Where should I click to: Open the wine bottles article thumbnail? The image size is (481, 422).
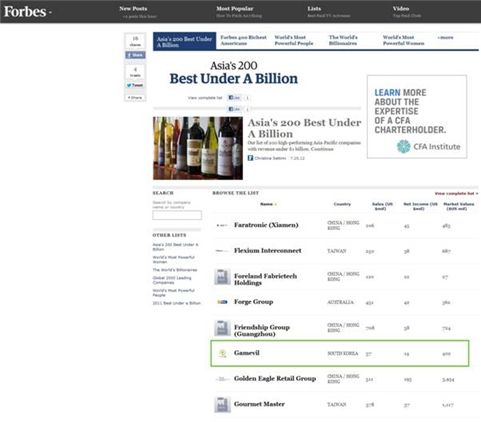[198, 148]
